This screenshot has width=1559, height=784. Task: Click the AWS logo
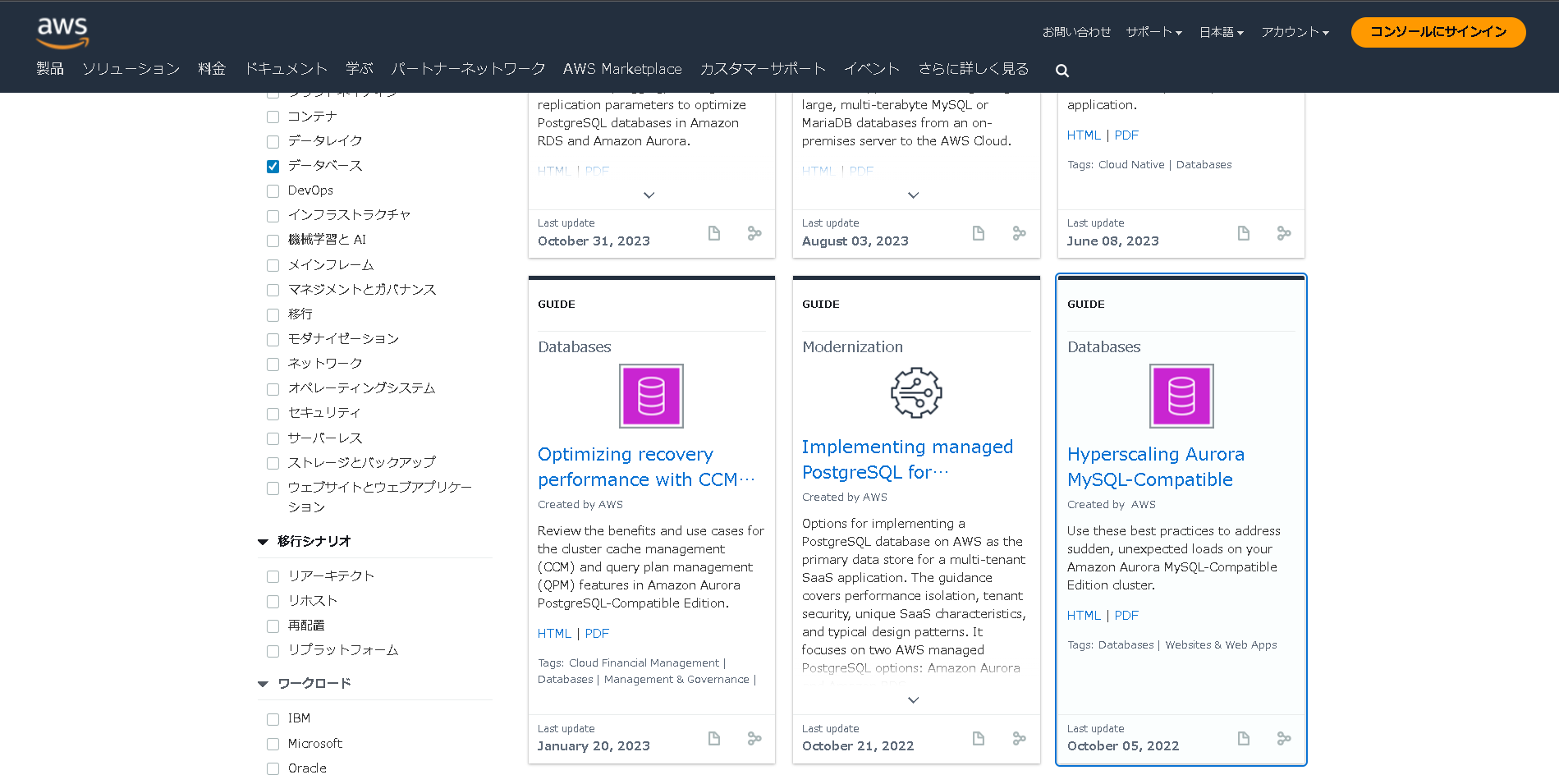[x=62, y=32]
